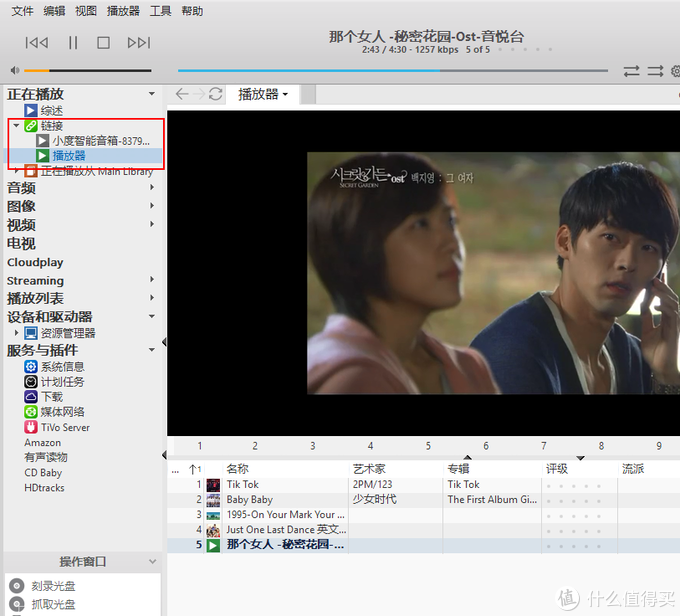
Task: Open the 电视 section
Action: point(21,243)
